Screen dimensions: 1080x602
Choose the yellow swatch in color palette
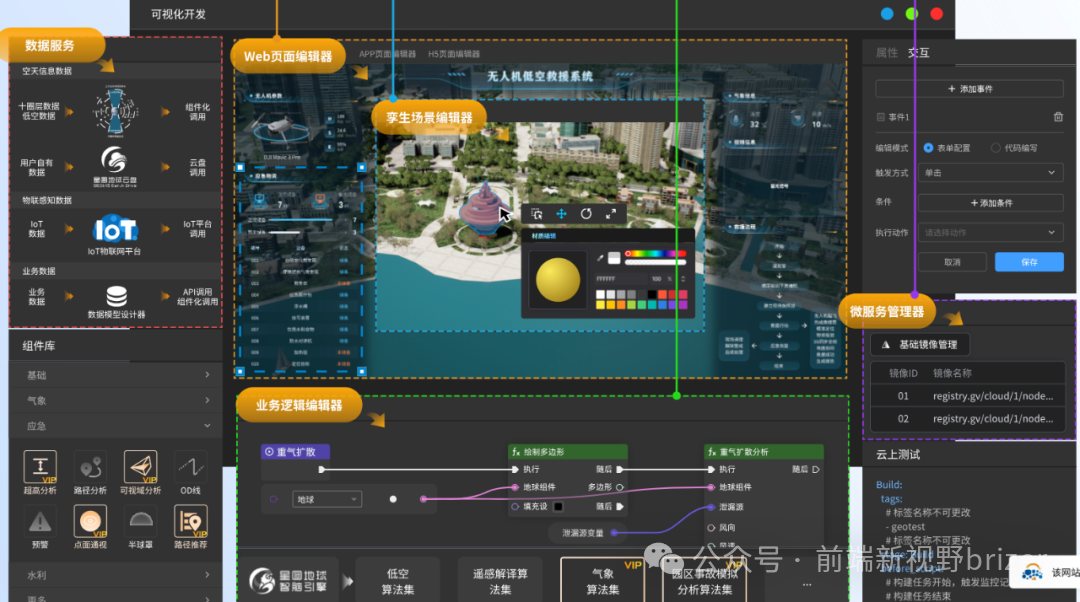pos(601,304)
